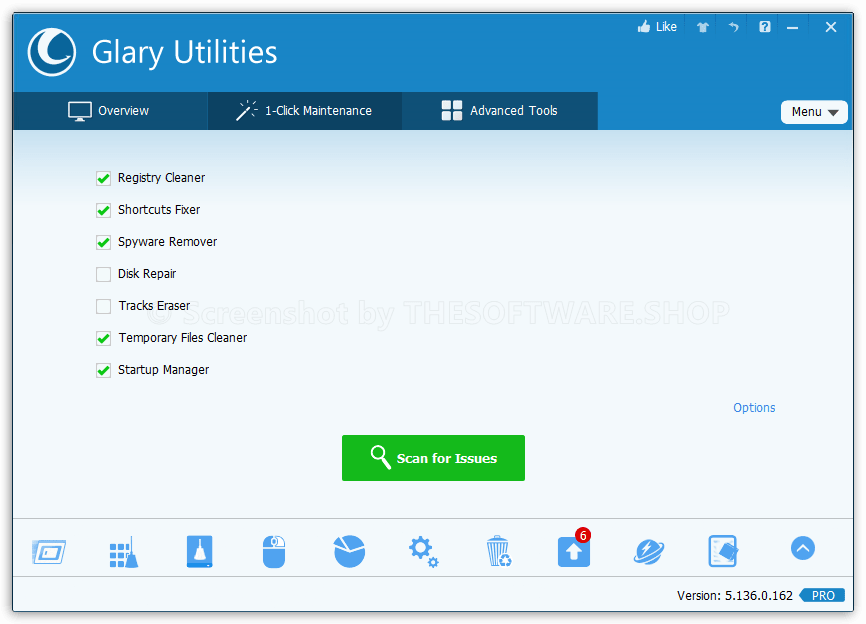The height and width of the screenshot is (624, 866).
Task: Open software updates icon with badge 6
Action: coord(574,550)
